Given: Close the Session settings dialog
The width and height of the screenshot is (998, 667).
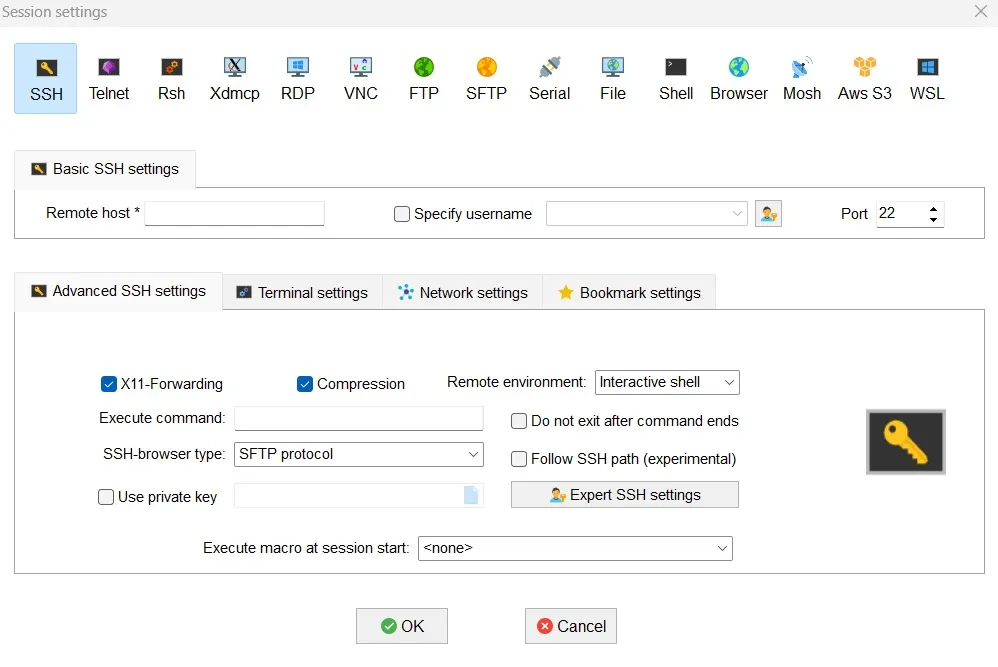Looking at the screenshot, I should pos(981,11).
